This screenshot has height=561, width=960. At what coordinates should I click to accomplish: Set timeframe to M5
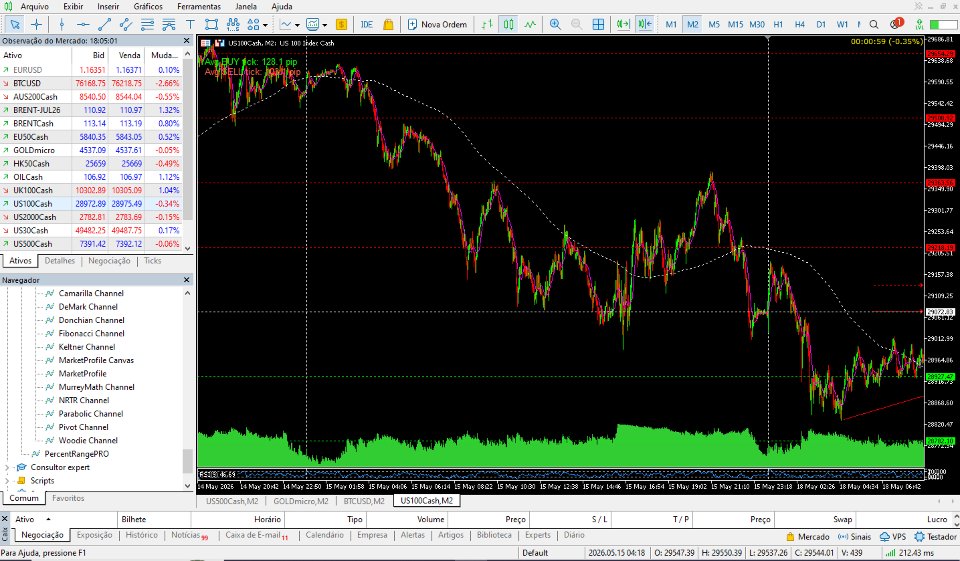click(x=714, y=24)
